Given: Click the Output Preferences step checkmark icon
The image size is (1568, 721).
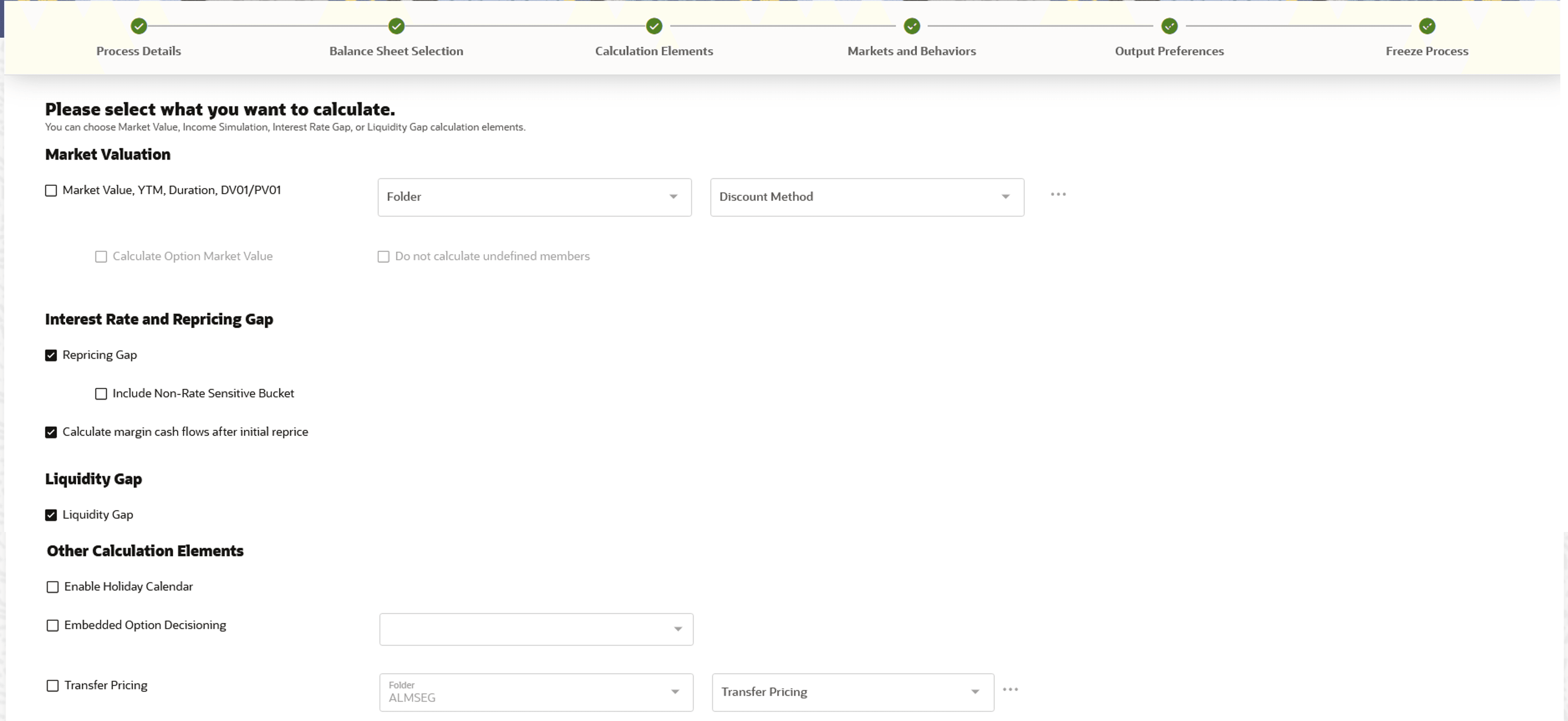Looking at the screenshot, I should (1169, 26).
